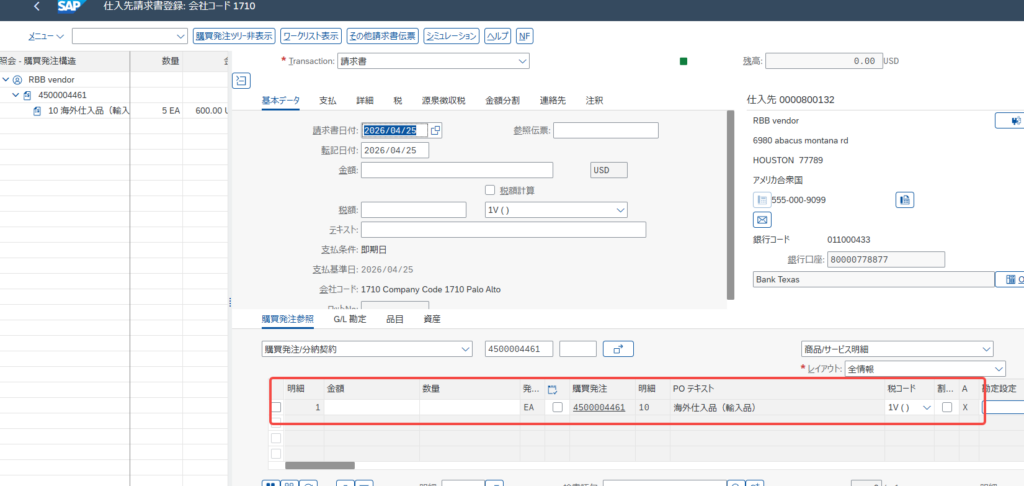Click the back arrow in SAP header
Viewport: 1024px width, 486px height.
(x=37, y=7)
